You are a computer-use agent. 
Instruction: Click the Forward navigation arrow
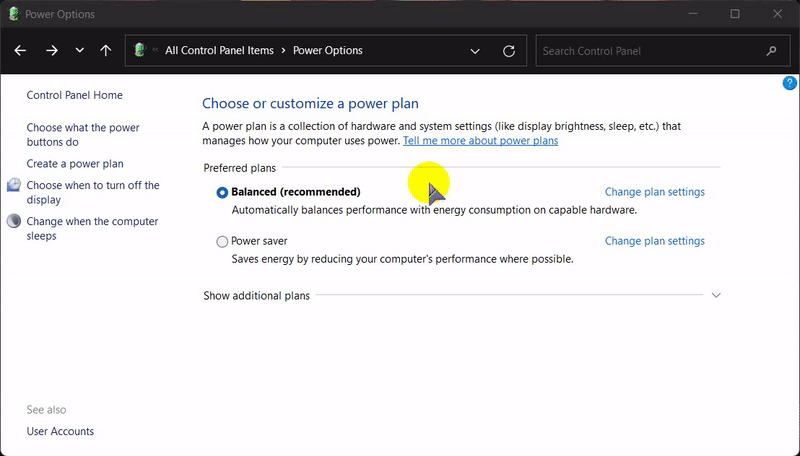tap(52, 51)
